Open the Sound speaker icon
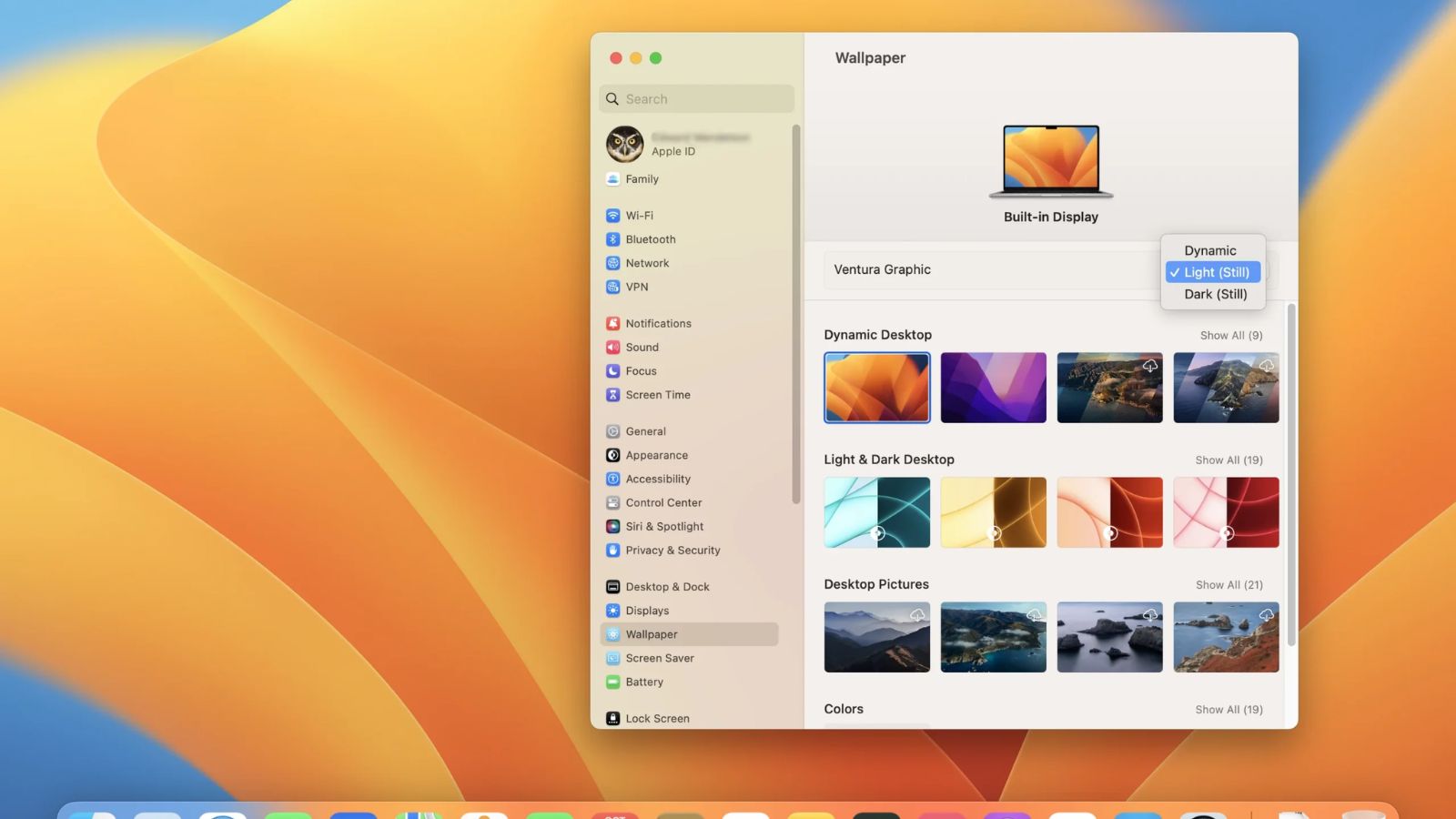 (613, 347)
